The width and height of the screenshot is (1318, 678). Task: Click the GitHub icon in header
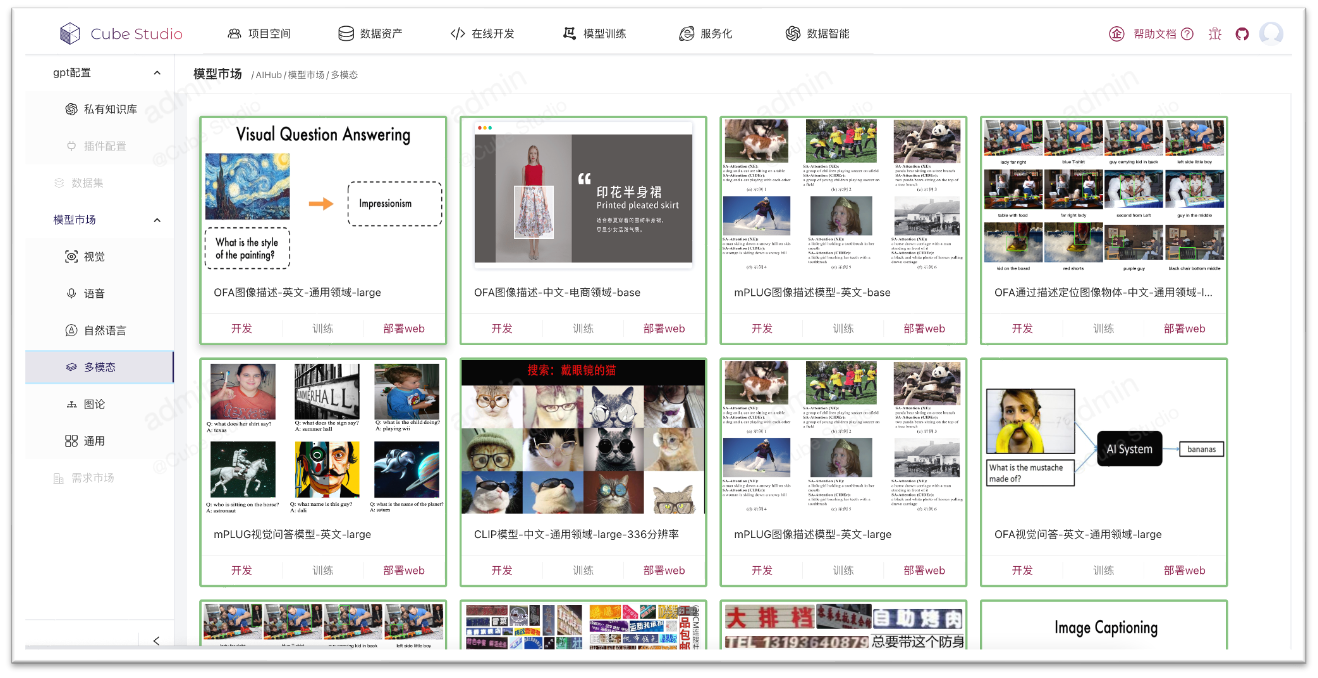1242,34
